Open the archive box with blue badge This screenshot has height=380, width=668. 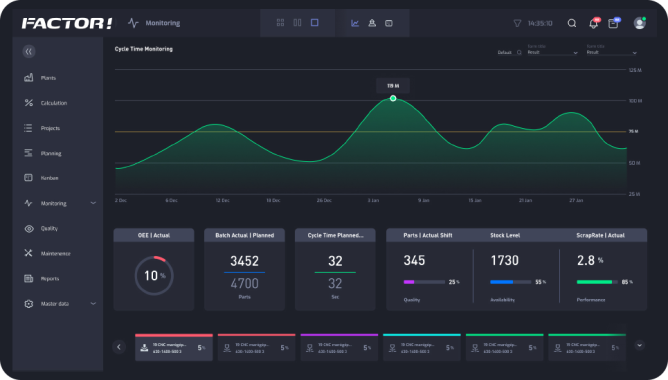click(613, 23)
